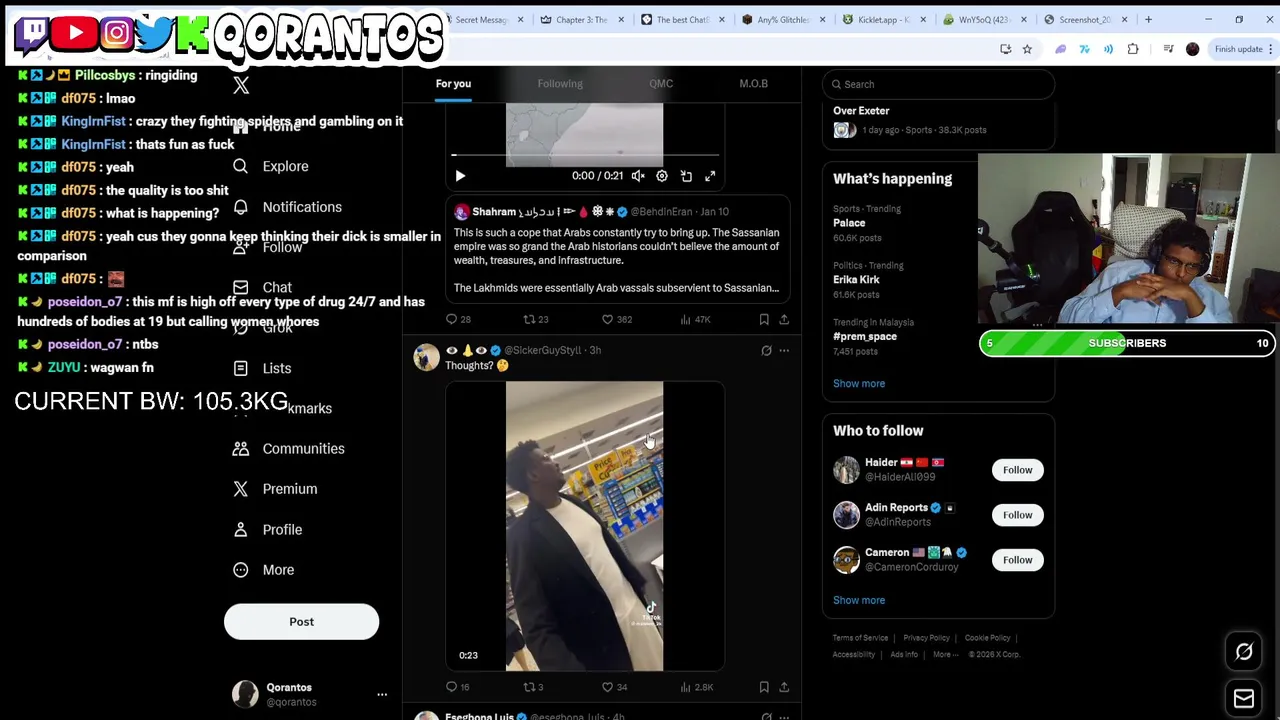Viewport: 1280px width, 720px height.
Task: Open settings gear on the 0:21 video
Action: [662, 176]
